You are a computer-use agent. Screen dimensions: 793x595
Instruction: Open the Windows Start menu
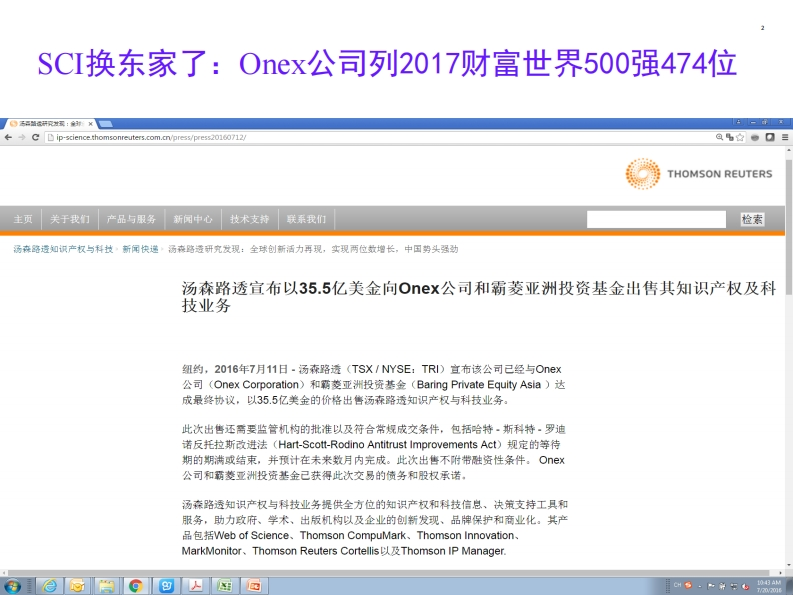click(12, 586)
